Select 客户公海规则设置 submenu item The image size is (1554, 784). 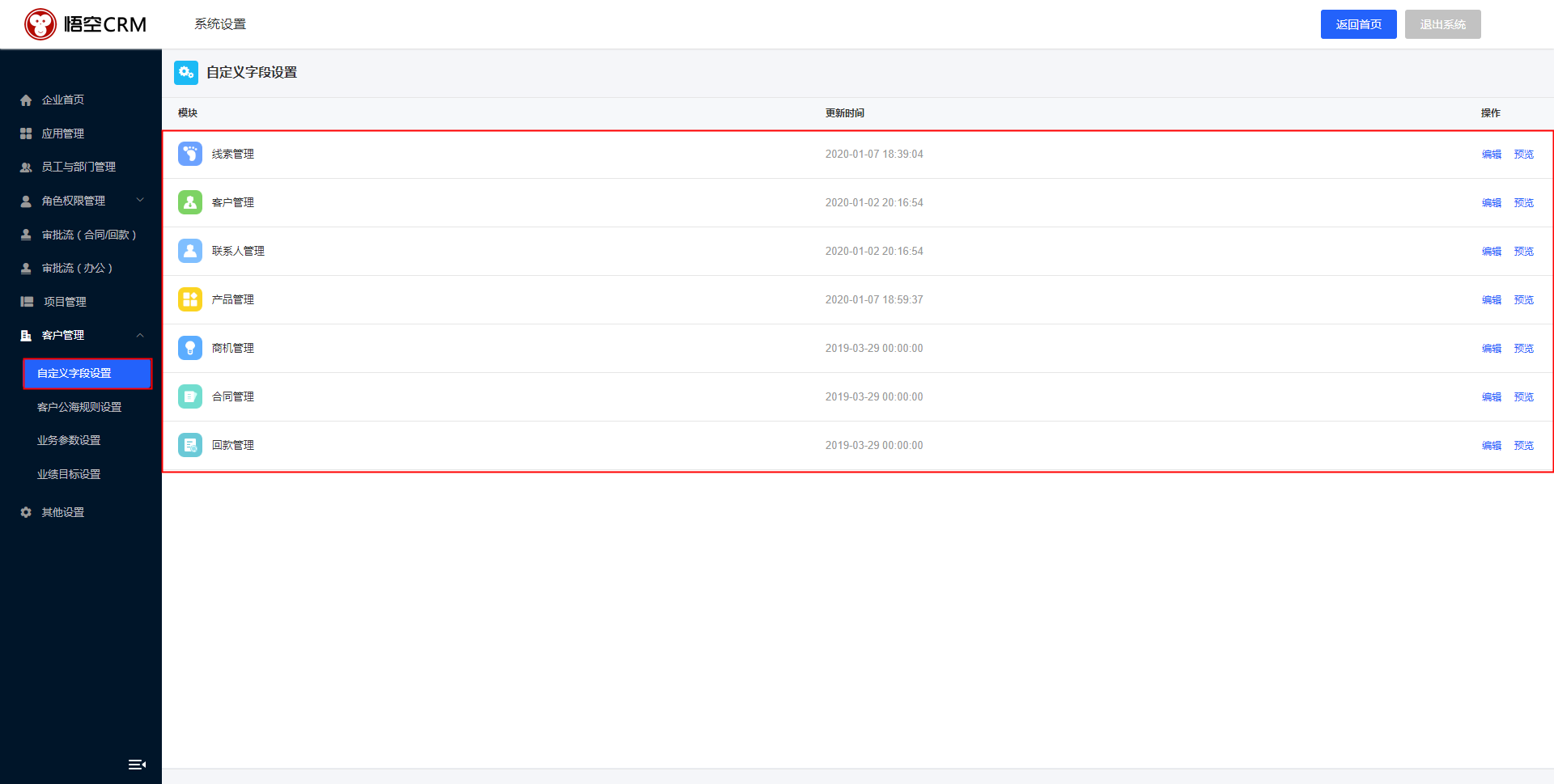(79, 407)
